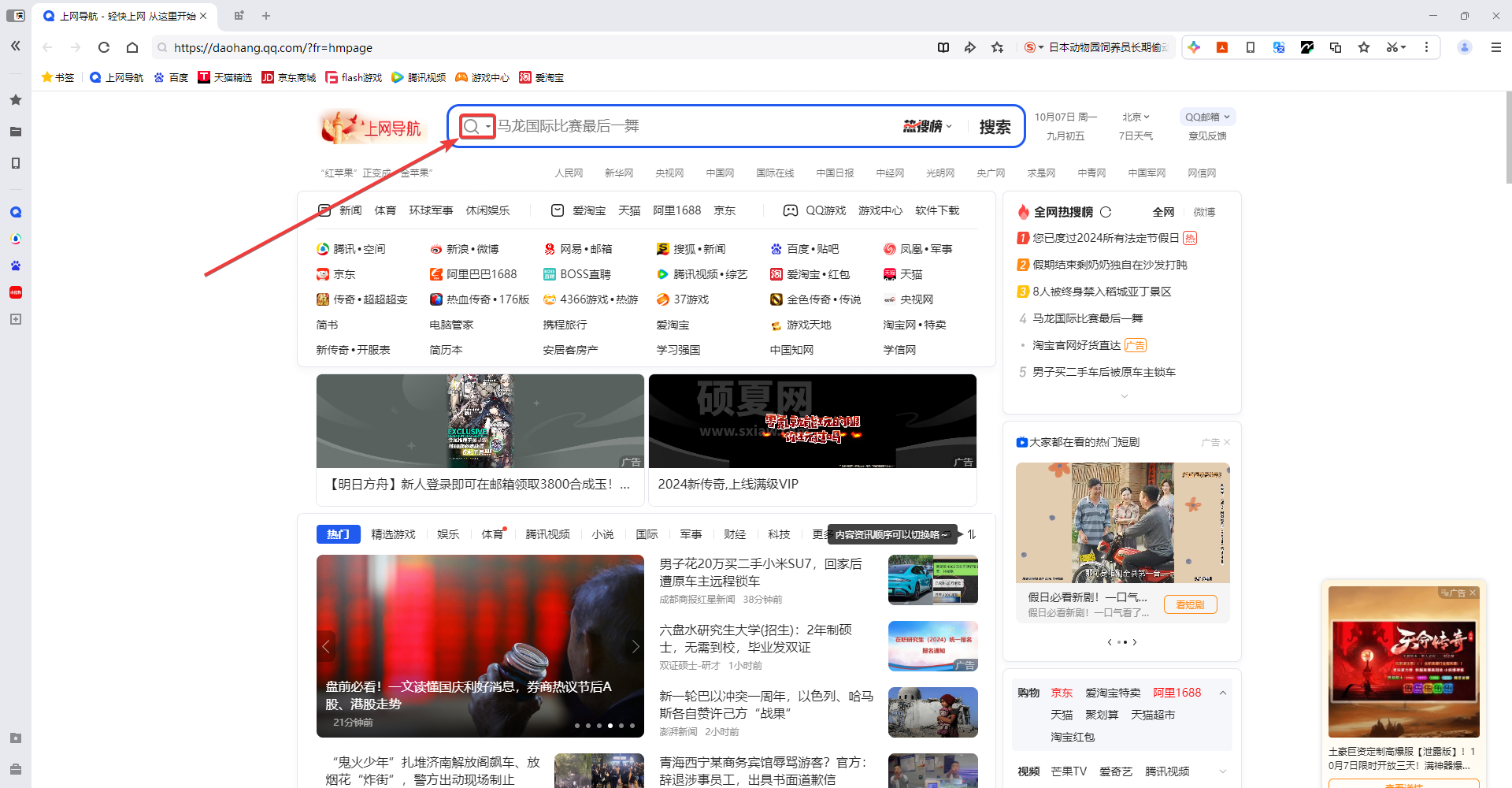Open the 百度•贴吧 link
Image resolution: width=1512 pixels, height=788 pixels.
coord(804,249)
